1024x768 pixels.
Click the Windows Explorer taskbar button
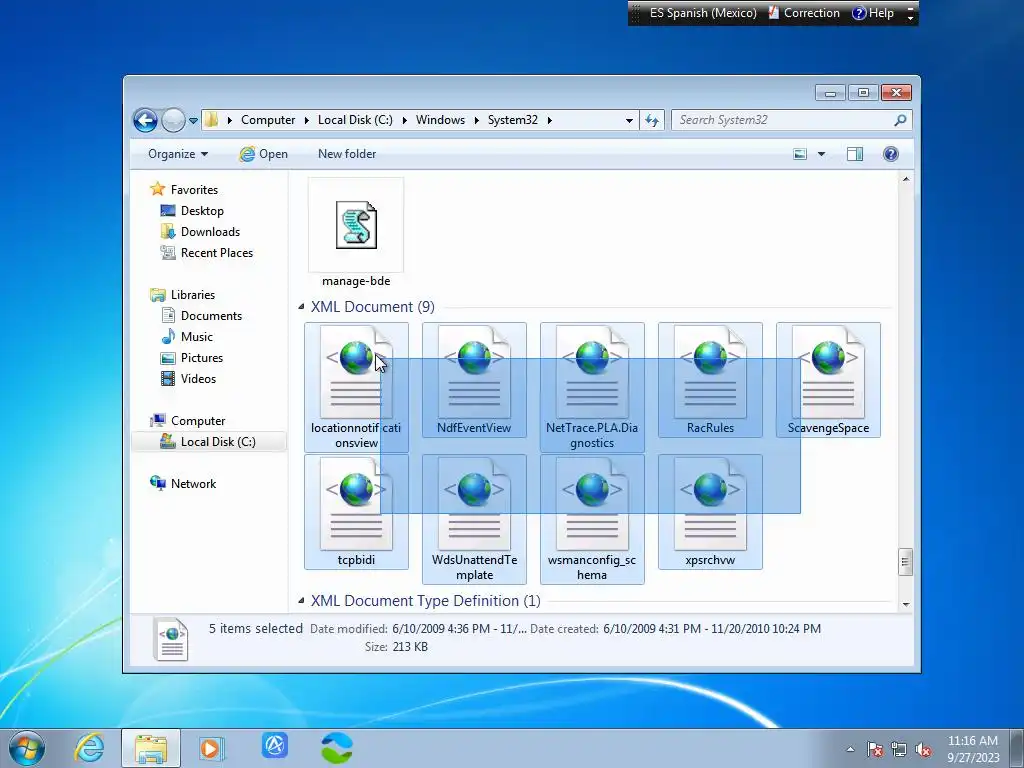pos(151,748)
